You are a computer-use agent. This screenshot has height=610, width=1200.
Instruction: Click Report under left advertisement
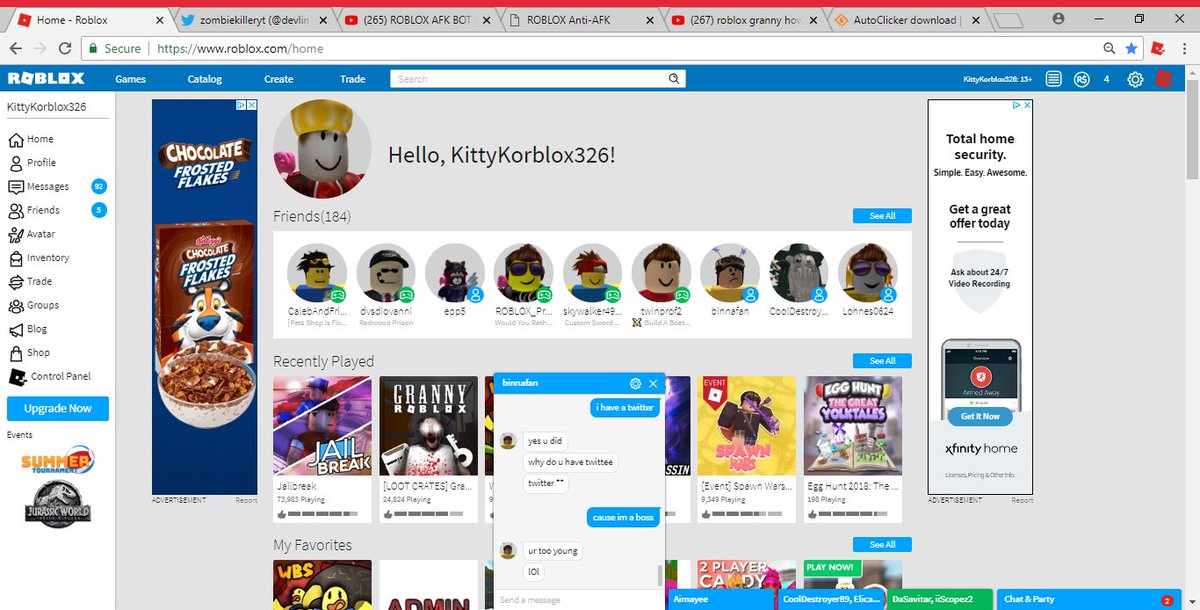246,500
